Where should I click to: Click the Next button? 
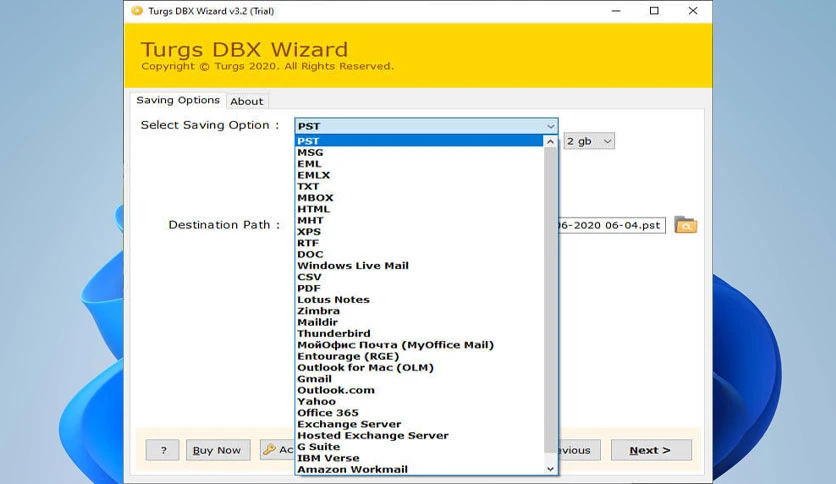coord(651,450)
